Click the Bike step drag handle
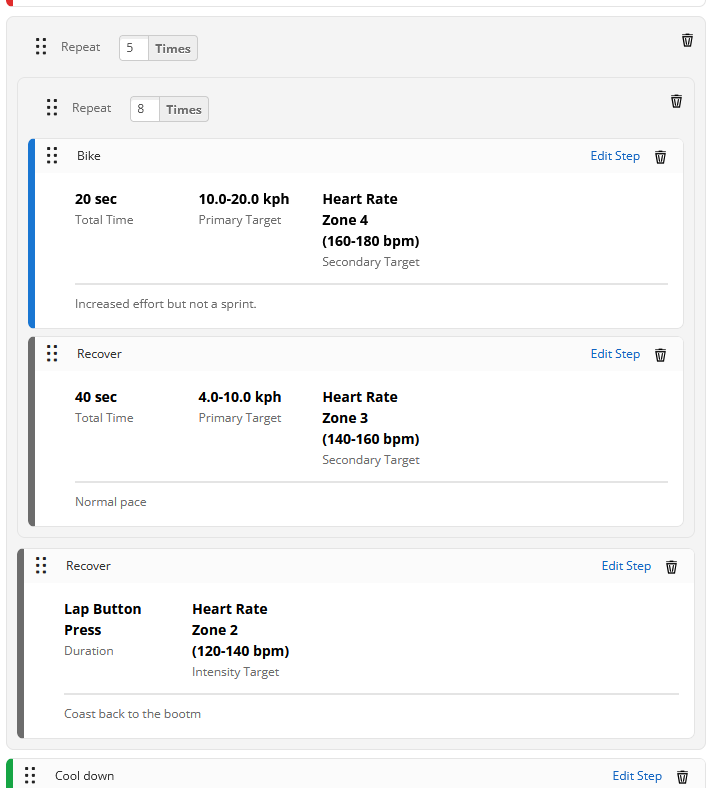The width and height of the screenshot is (710, 788). pos(52,156)
